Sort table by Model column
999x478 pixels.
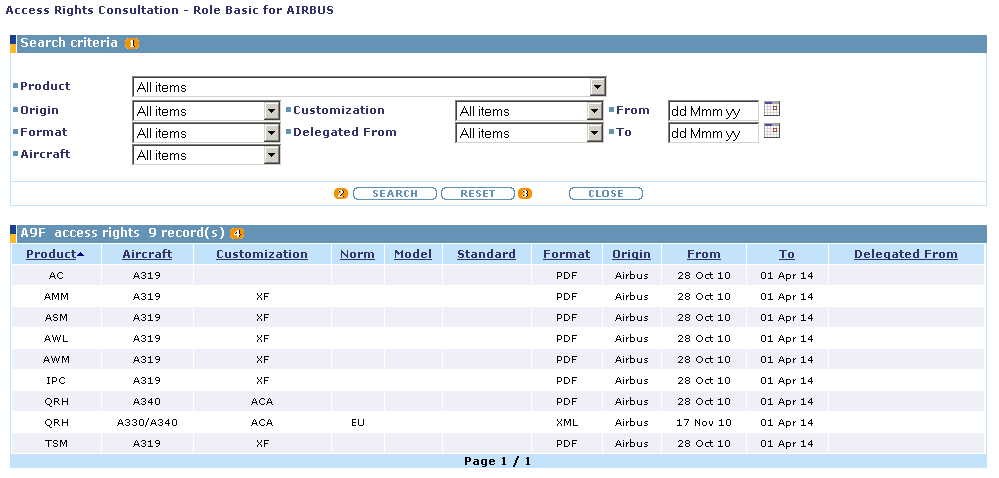(413, 254)
